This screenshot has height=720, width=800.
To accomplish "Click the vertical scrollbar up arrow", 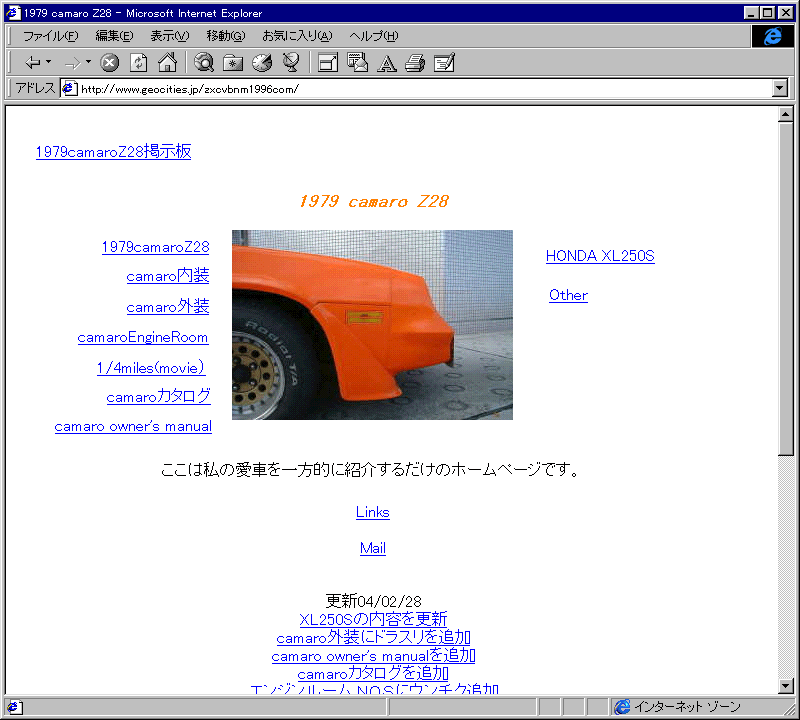I will 786,115.
